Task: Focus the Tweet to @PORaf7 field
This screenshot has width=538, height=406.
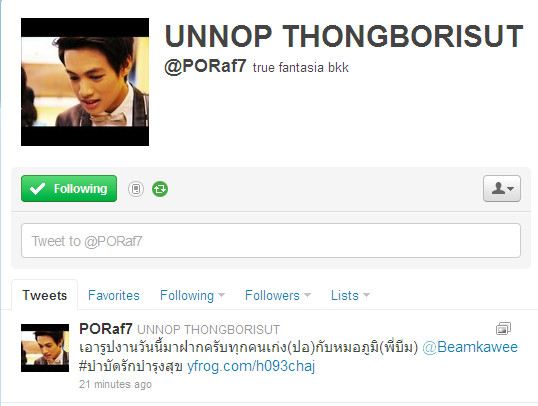Action: [x=271, y=241]
